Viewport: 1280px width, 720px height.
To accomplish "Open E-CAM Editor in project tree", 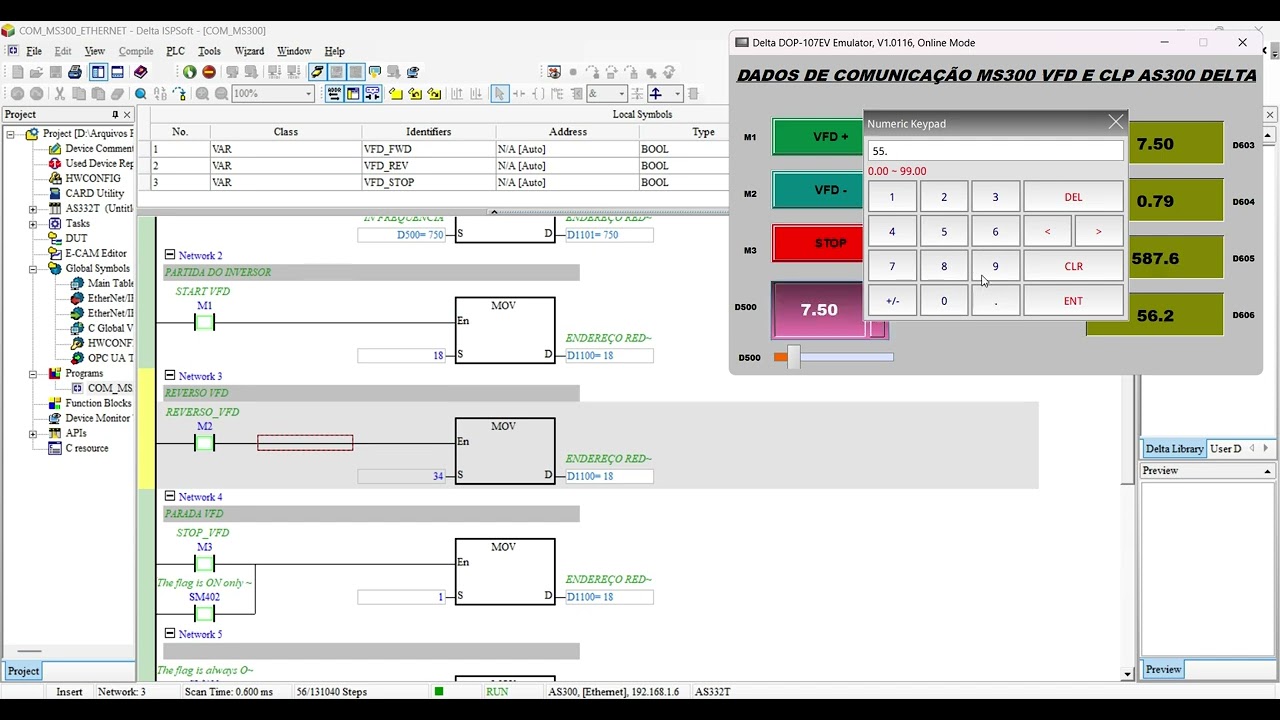I will (96, 253).
